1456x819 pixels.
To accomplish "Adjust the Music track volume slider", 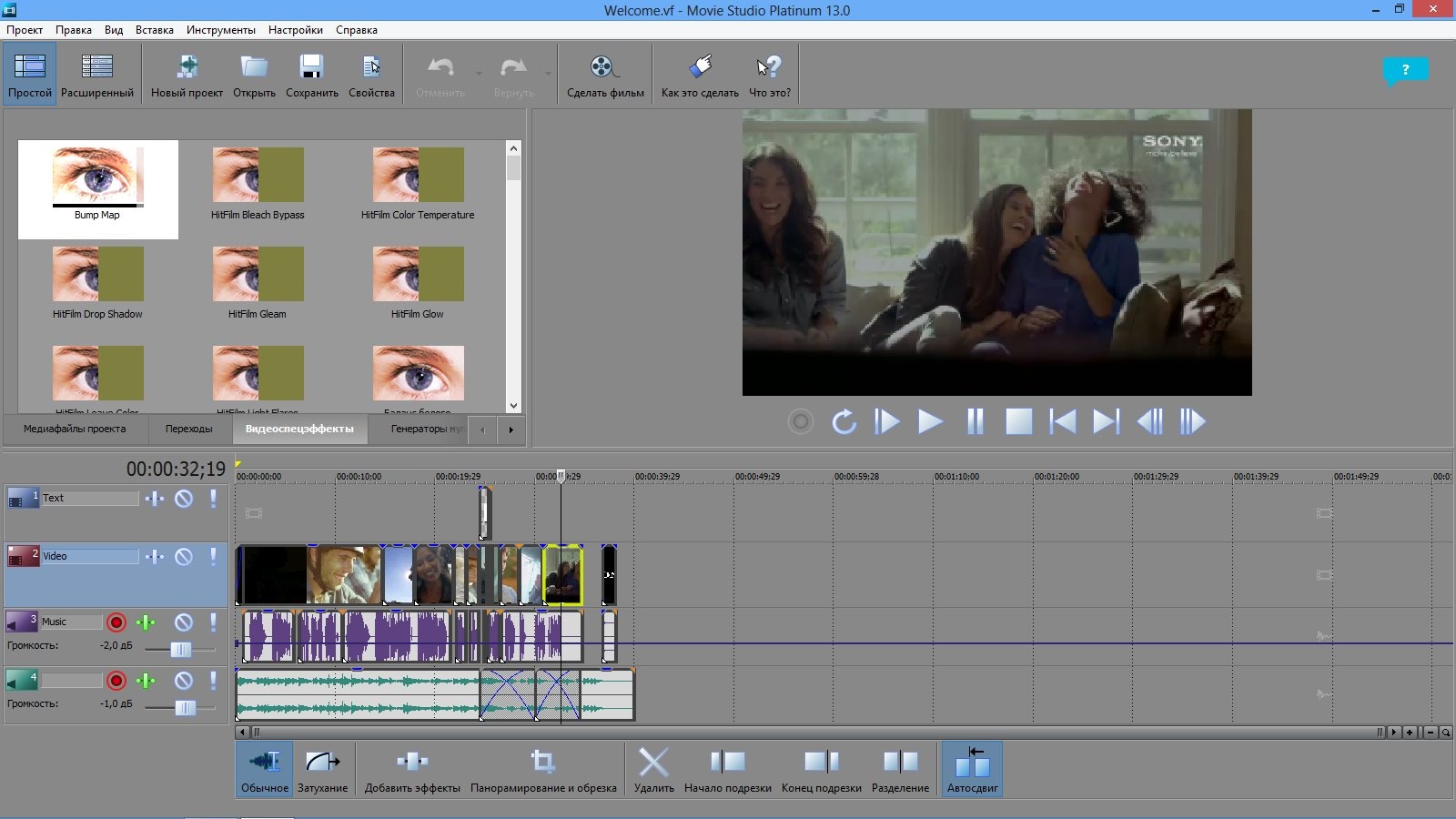I will pos(180,649).
